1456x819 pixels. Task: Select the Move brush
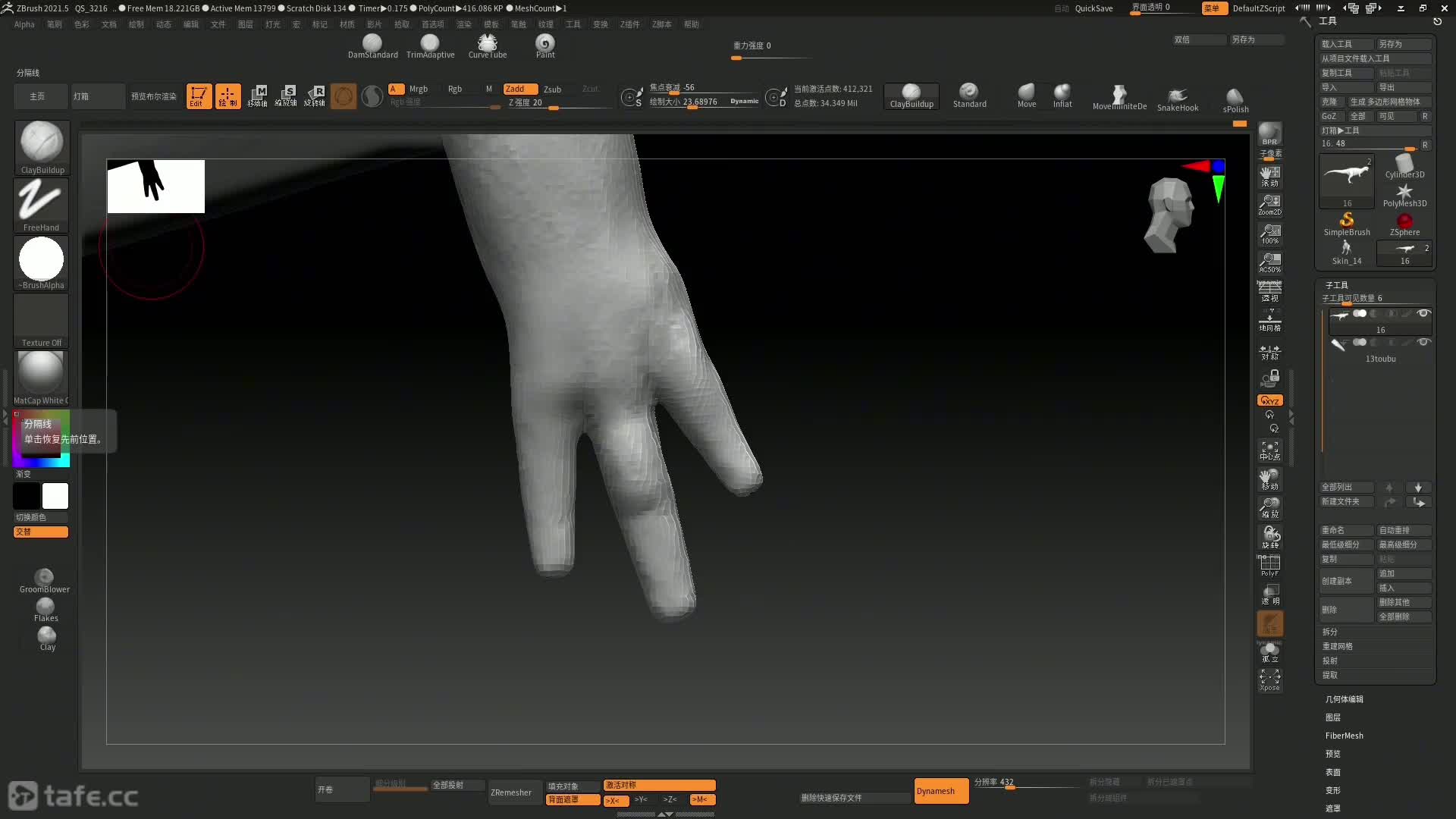1027,96
